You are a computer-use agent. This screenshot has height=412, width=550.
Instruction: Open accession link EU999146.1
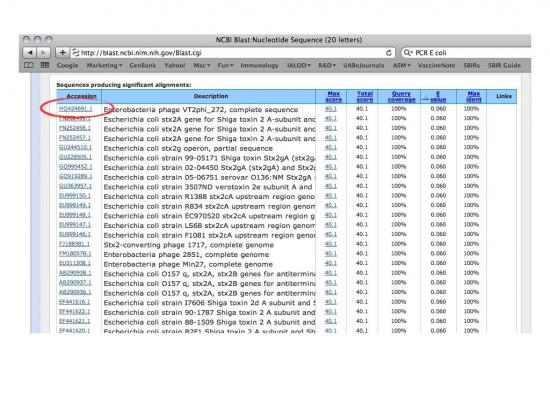tap(75, 234)
